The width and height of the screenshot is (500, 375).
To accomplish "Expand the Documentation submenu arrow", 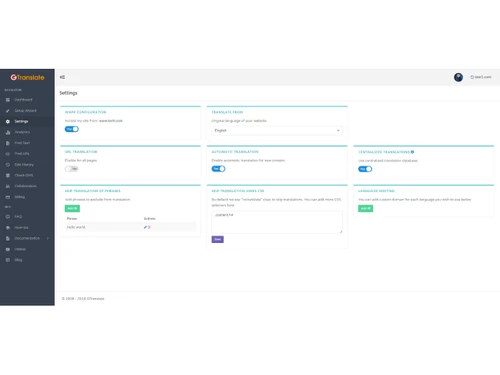I will [48, 238].
